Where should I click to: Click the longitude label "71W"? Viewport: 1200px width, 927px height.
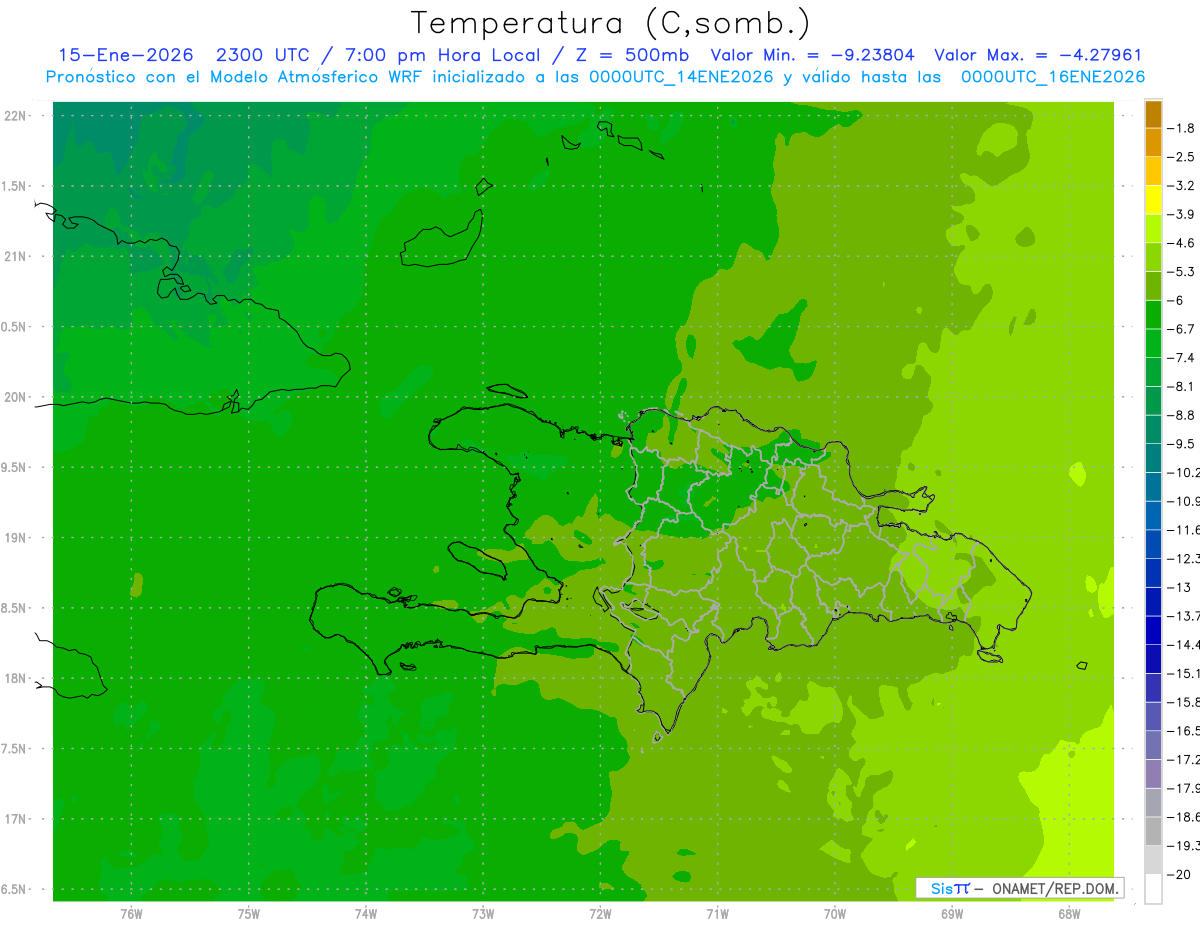(717, 914)
